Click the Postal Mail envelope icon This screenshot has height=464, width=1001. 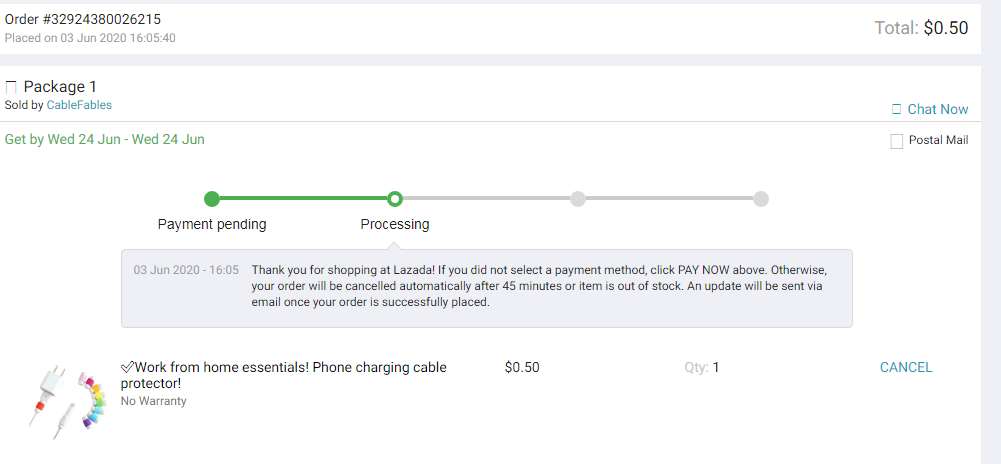pyautogui.click(x=897, y=141)
